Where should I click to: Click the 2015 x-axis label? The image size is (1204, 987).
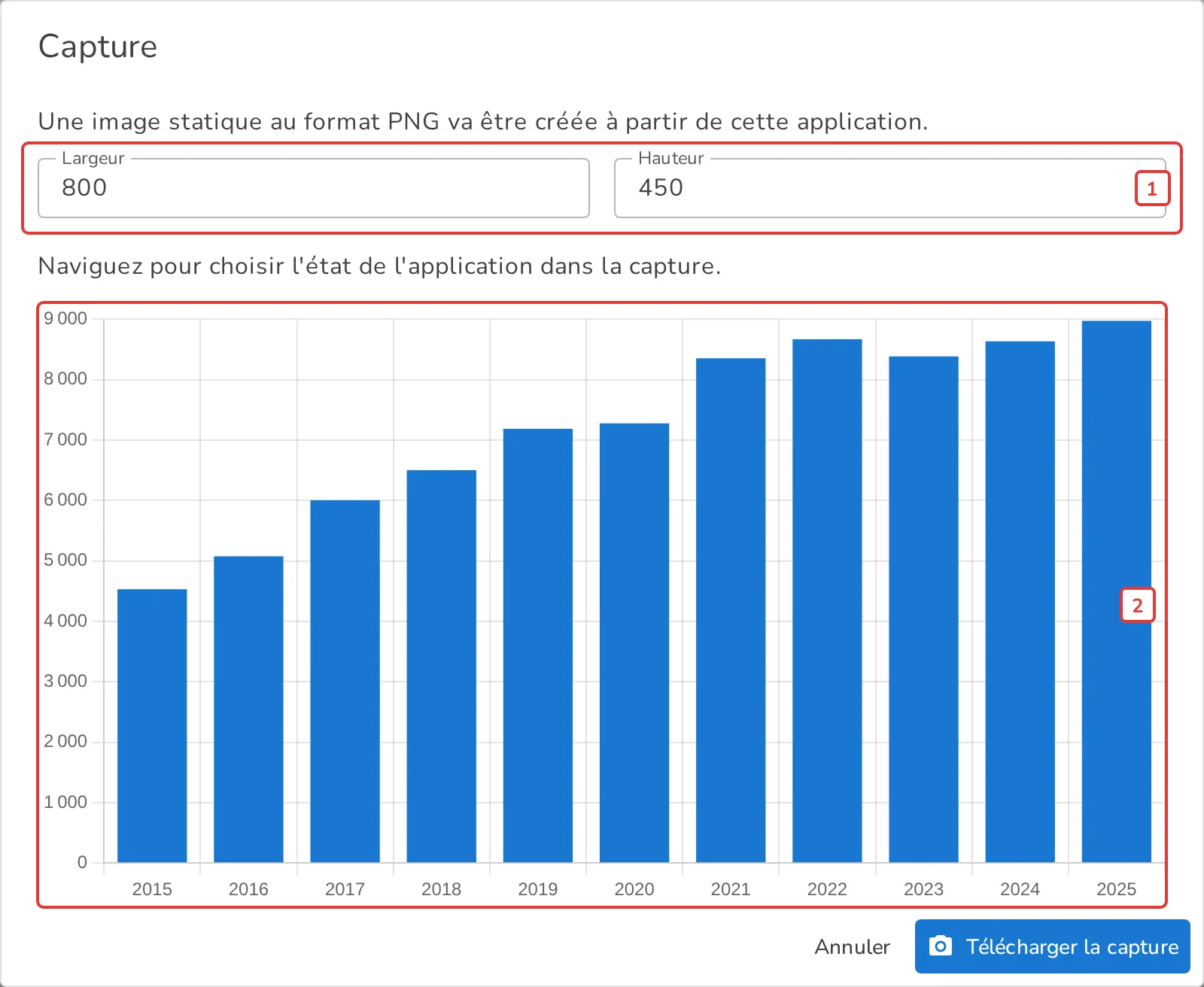click(x=152, y=889)
